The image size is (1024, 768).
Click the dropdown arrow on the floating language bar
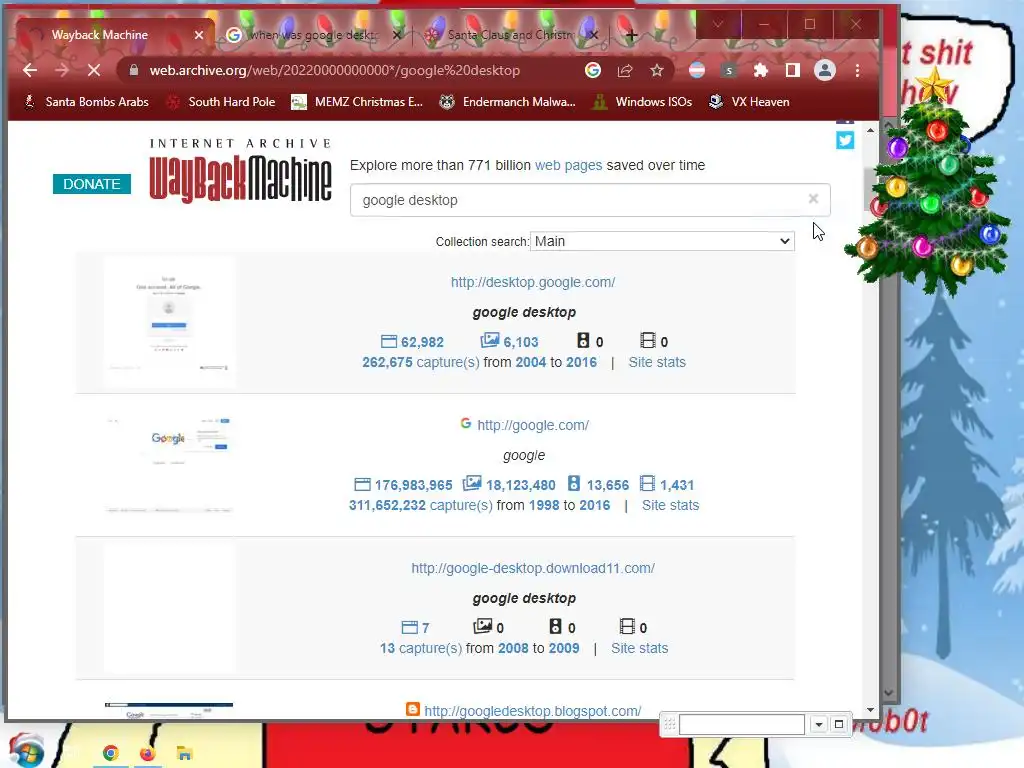coord(818,724)
